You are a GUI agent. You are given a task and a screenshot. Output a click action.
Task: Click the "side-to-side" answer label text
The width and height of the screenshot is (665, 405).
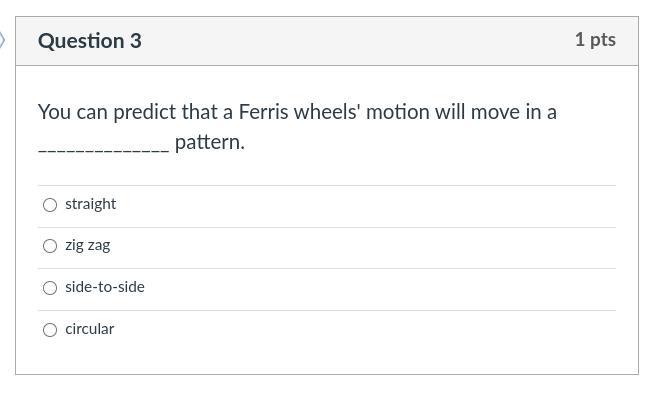[x=104, y=287]
